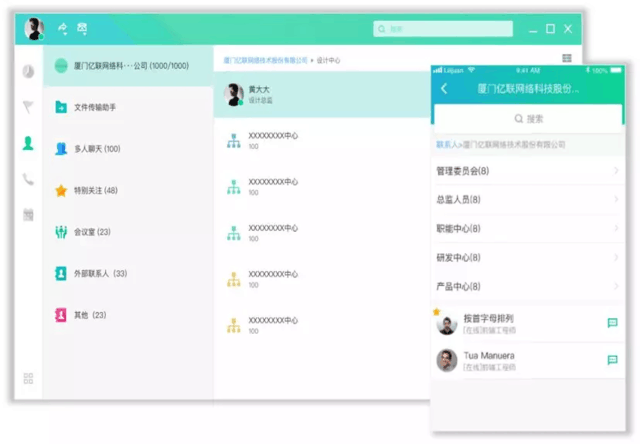Open recent chats clock icon in sidebar
Image resolution: width=640 pixels, height=444 pixels.
pos(28,71)
